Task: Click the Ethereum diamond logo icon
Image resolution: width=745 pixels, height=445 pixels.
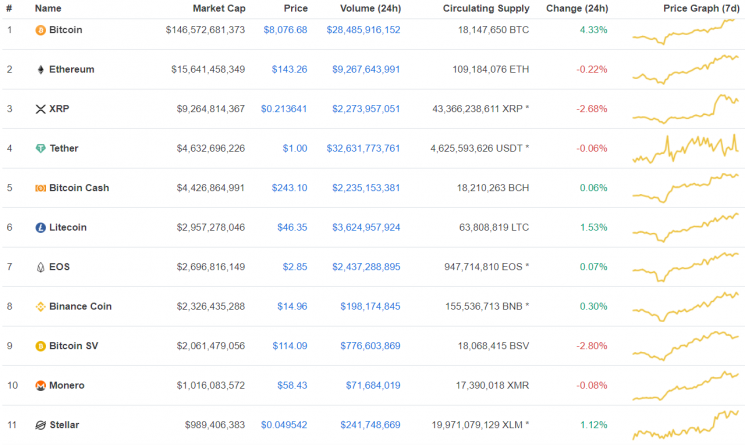Action: (x=40, y=70)
